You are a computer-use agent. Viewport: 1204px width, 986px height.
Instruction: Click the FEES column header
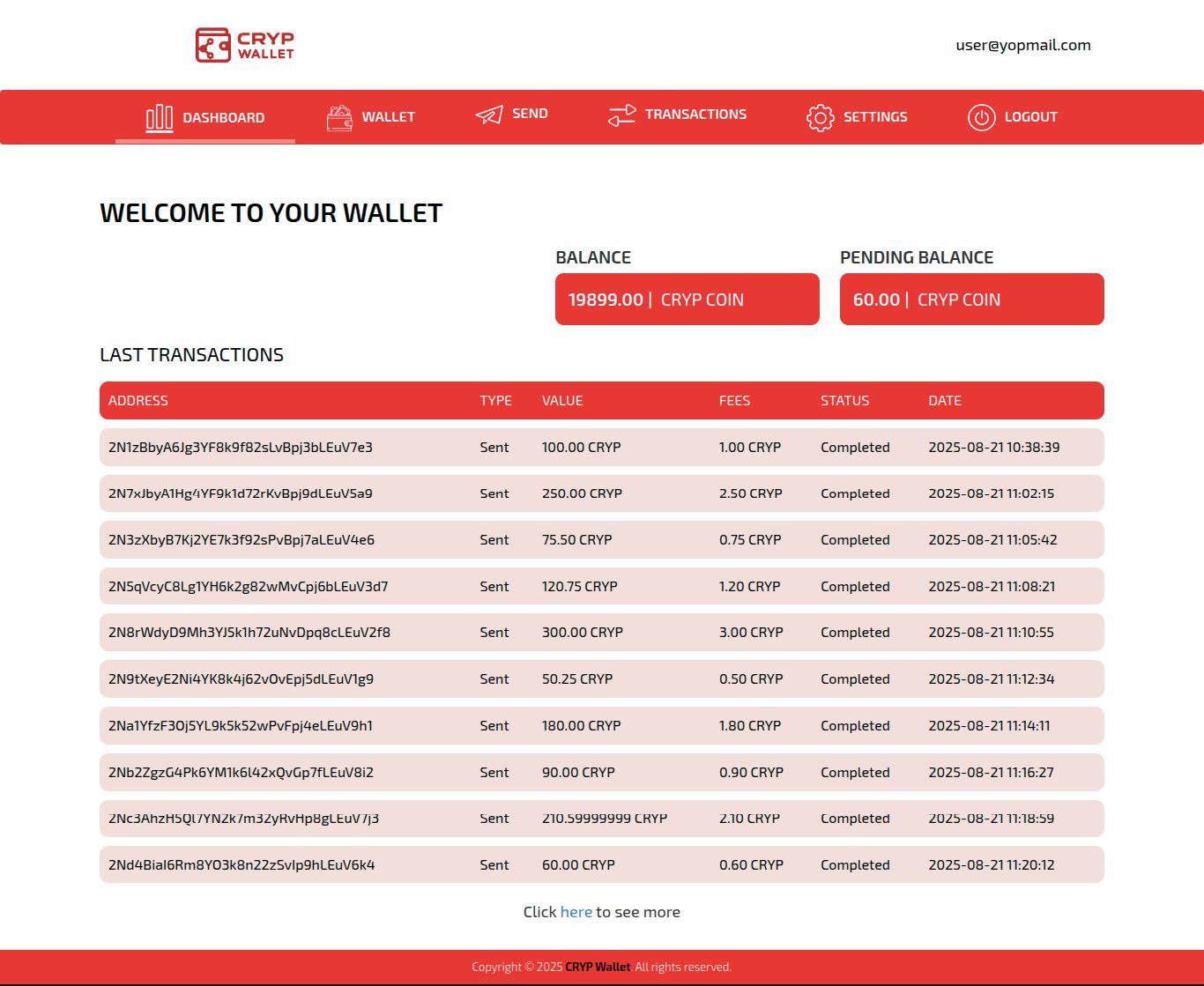tap(735, 401)
